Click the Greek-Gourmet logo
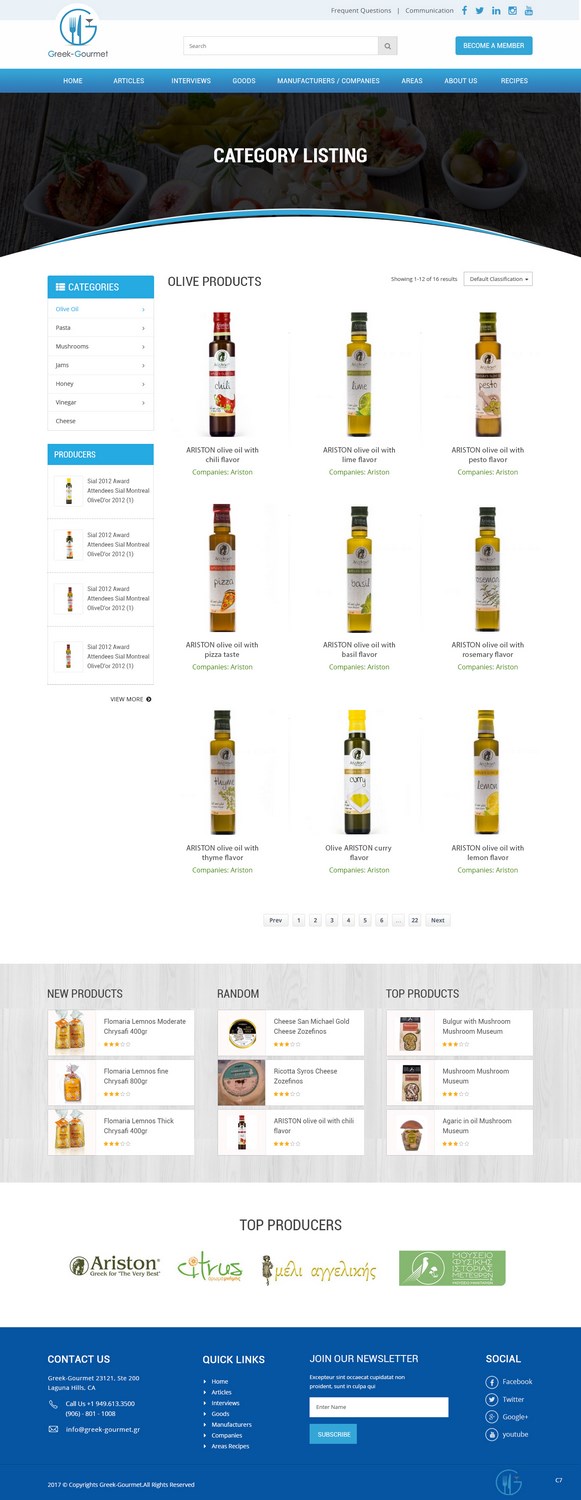Screen dimensions: 581x1500 point(78,32)
